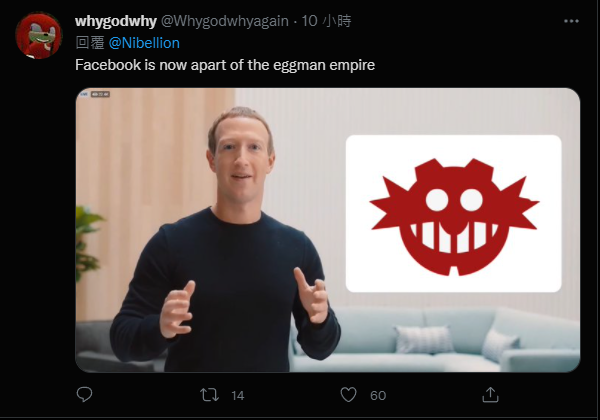
Task: Click the whygodwhy profile avatar
Action: point(39,36)
